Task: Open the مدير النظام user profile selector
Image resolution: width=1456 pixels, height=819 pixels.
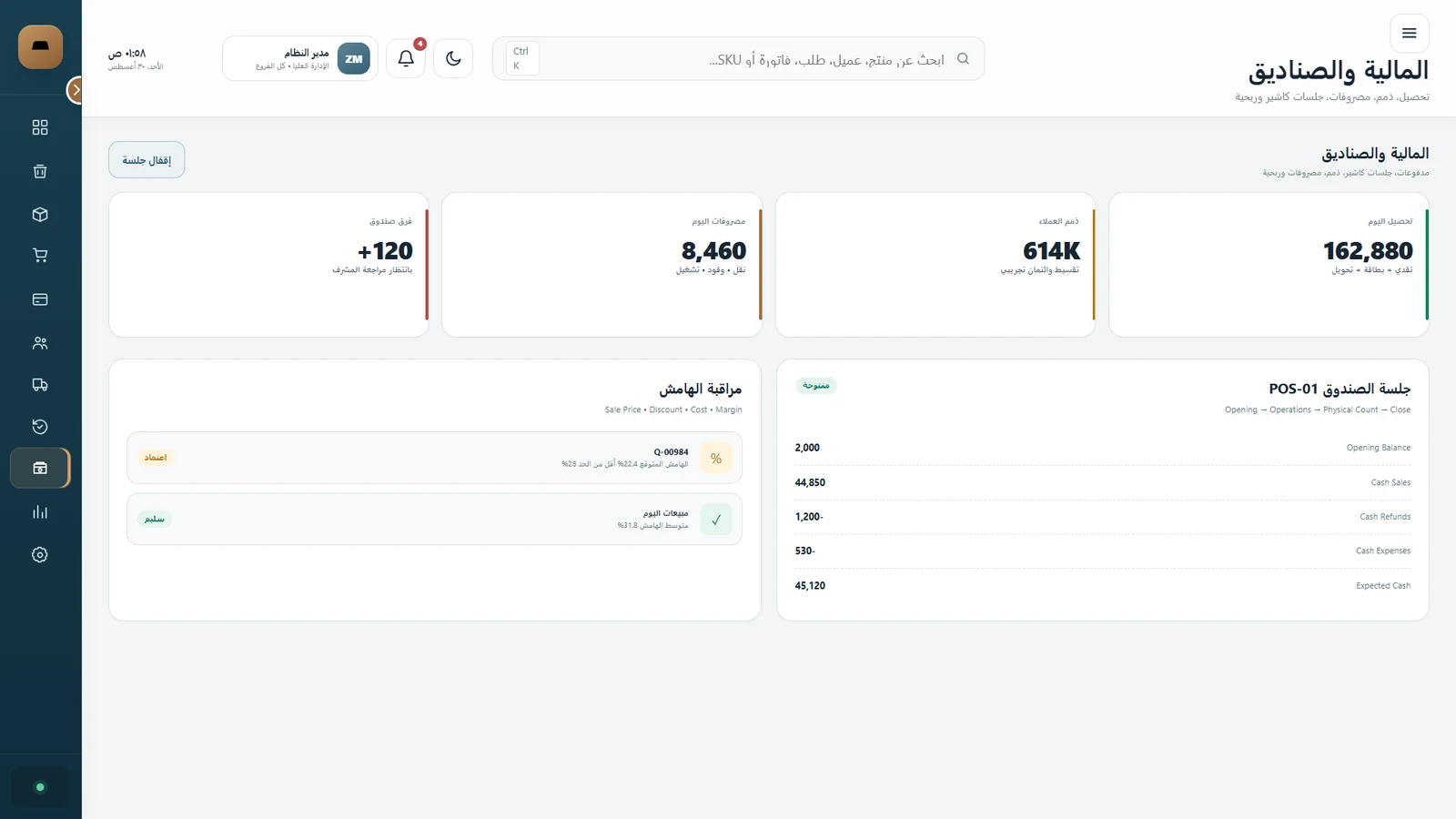Action: coord(300,58)
